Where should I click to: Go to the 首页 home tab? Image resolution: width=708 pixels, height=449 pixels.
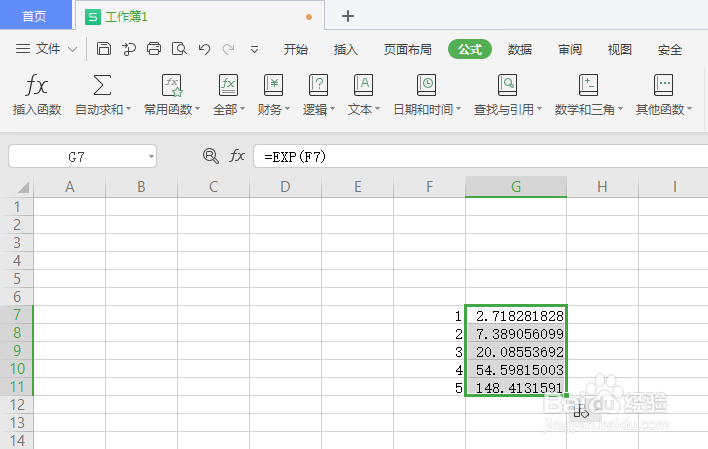point(34,16)
